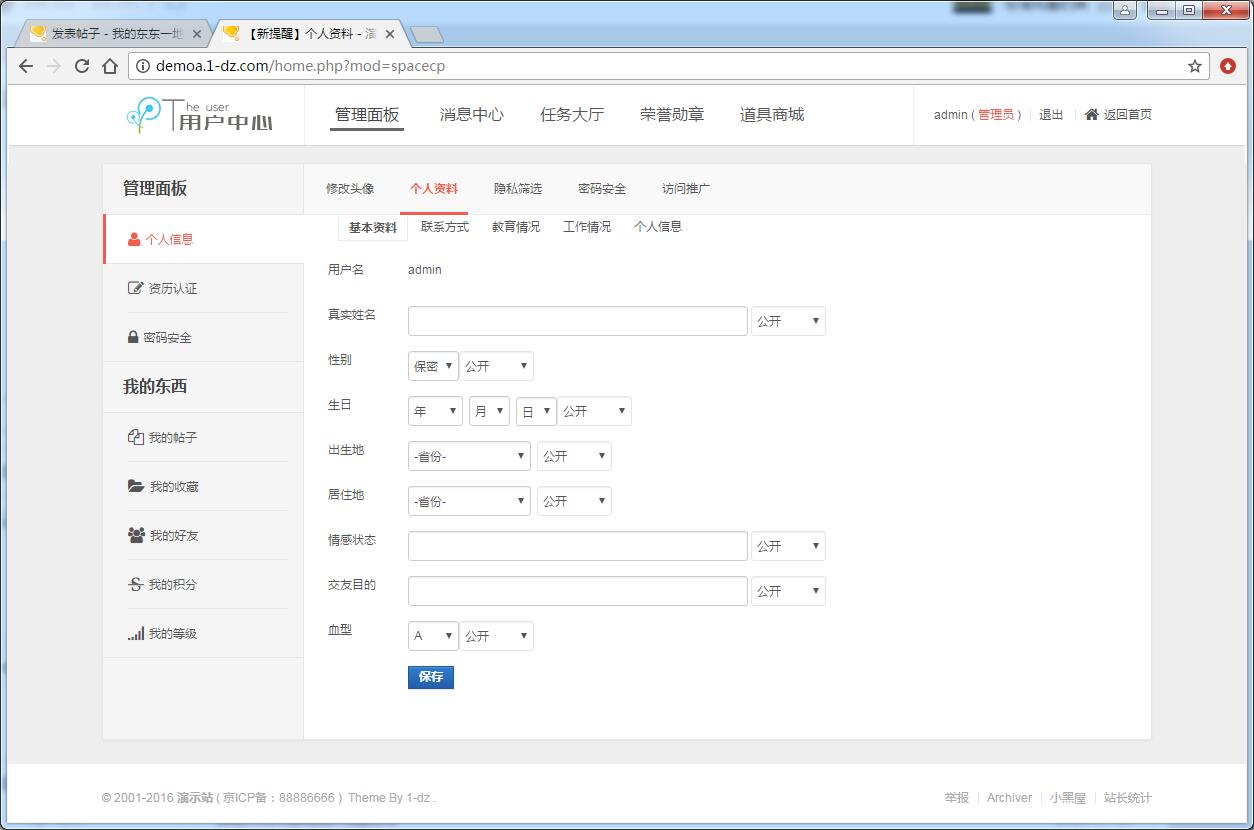Viewport: 1254px width, 830px height.
Task: Click the 退出 logout link
Action: pyautogui.click(x=1051, y=115)
